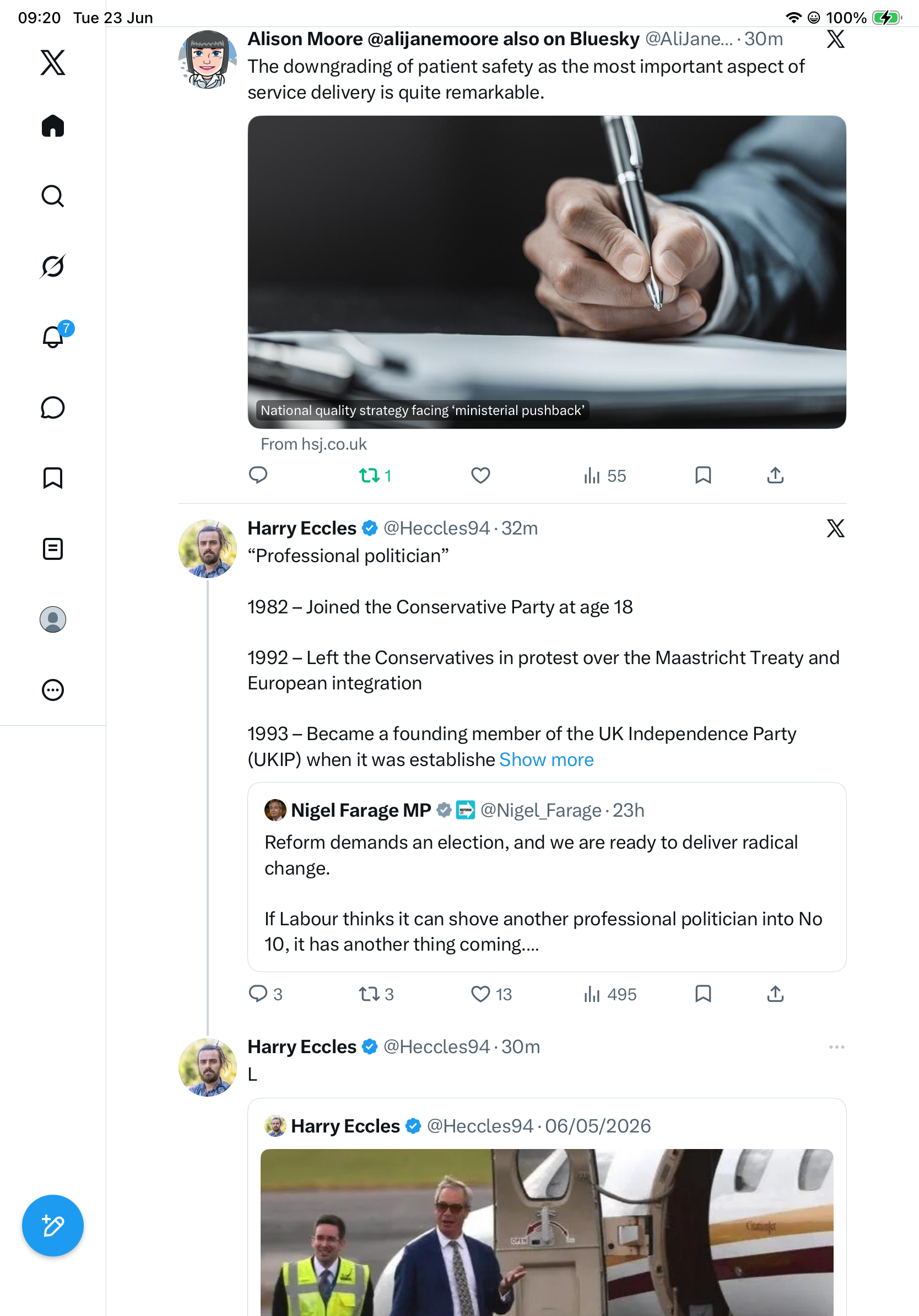919x1316 pixels.
Task: Like Alison Moore's patient safety post
Action: pos(480,476)
